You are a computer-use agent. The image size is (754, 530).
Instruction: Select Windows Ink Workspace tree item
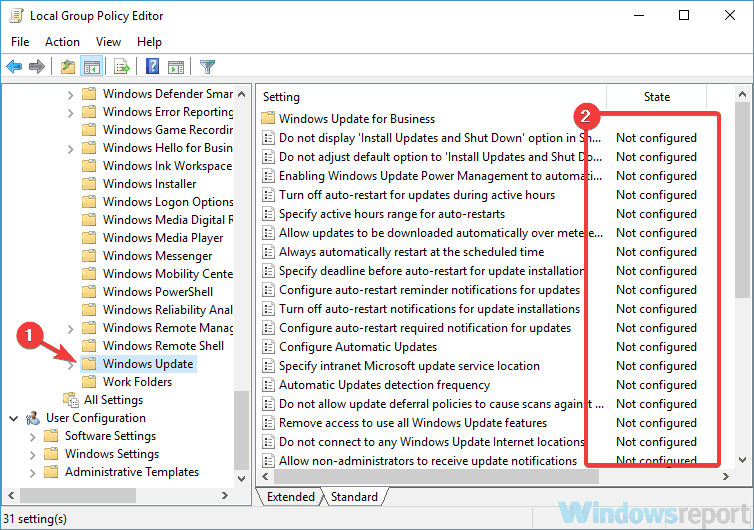coord(167,165)
